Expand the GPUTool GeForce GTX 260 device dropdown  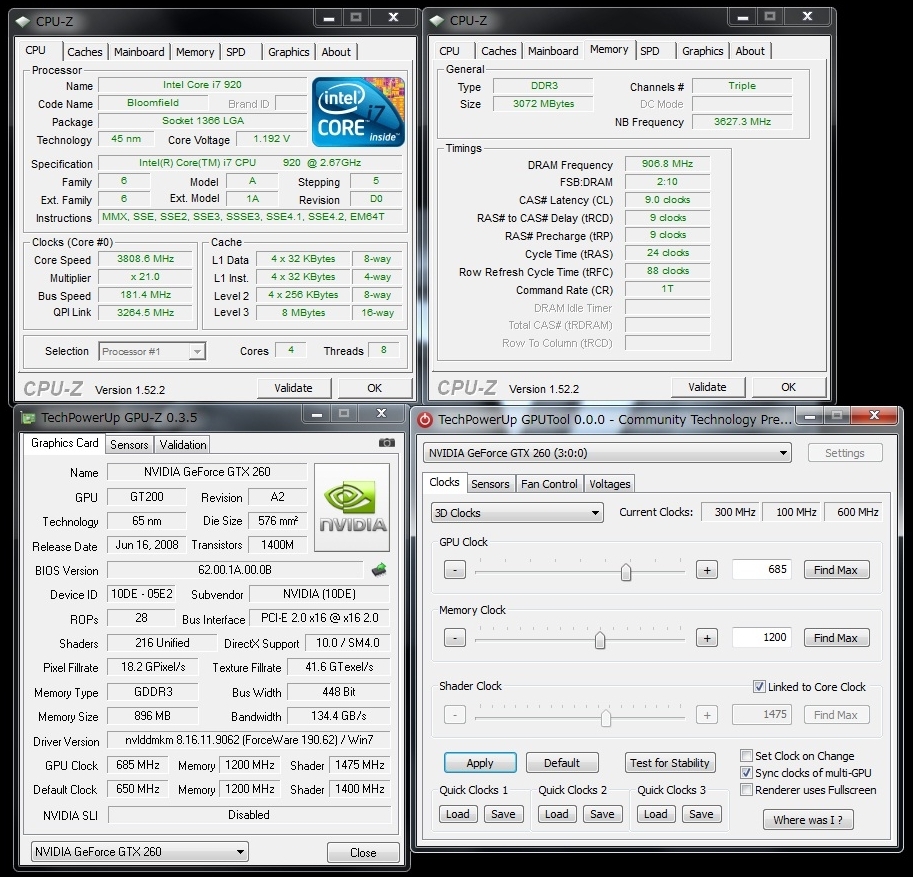pyautogui.click(x=607, y=453)
